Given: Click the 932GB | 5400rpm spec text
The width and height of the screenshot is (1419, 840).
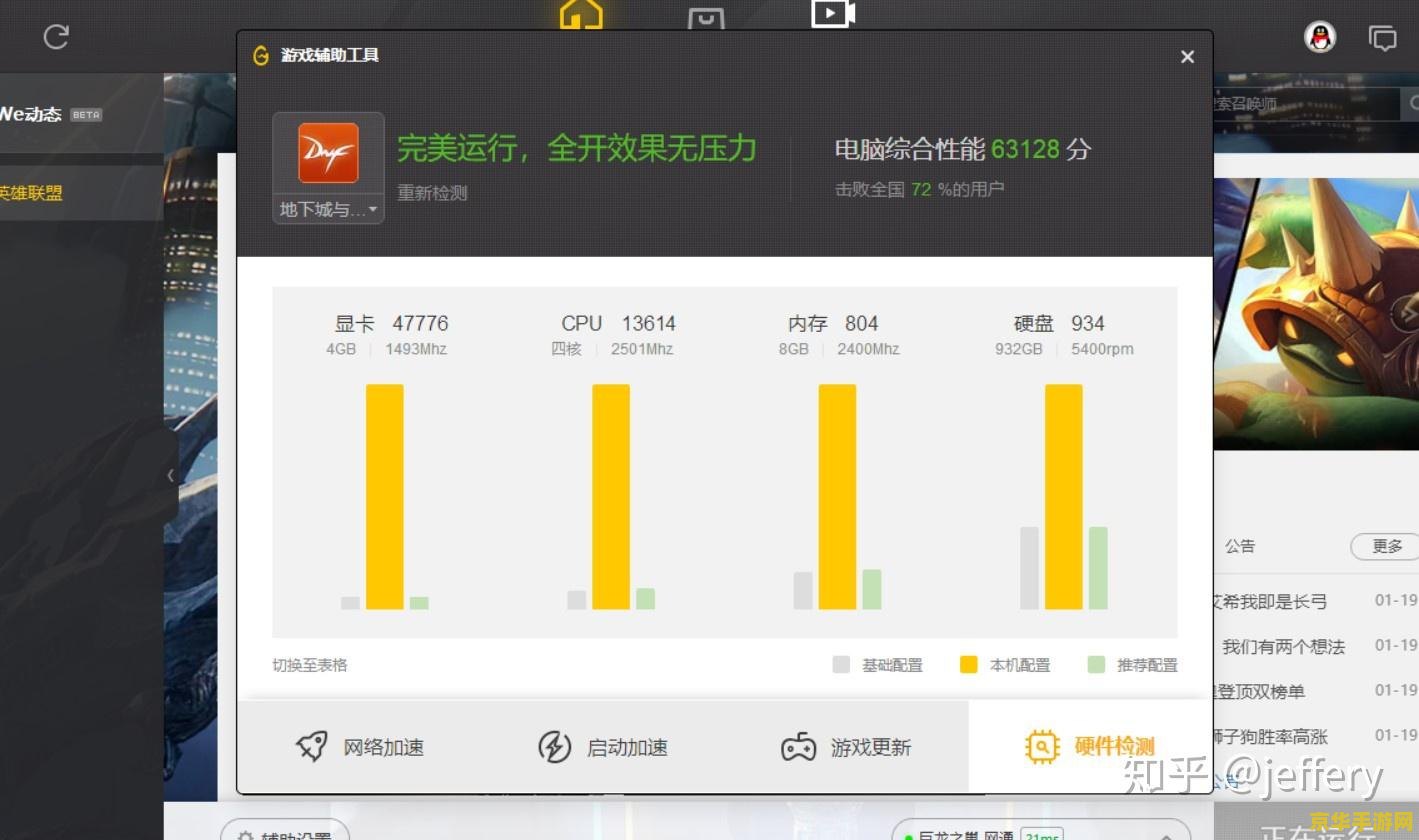Looking at the screenshot, I should pyautogui.click(x=1064, y=349).
